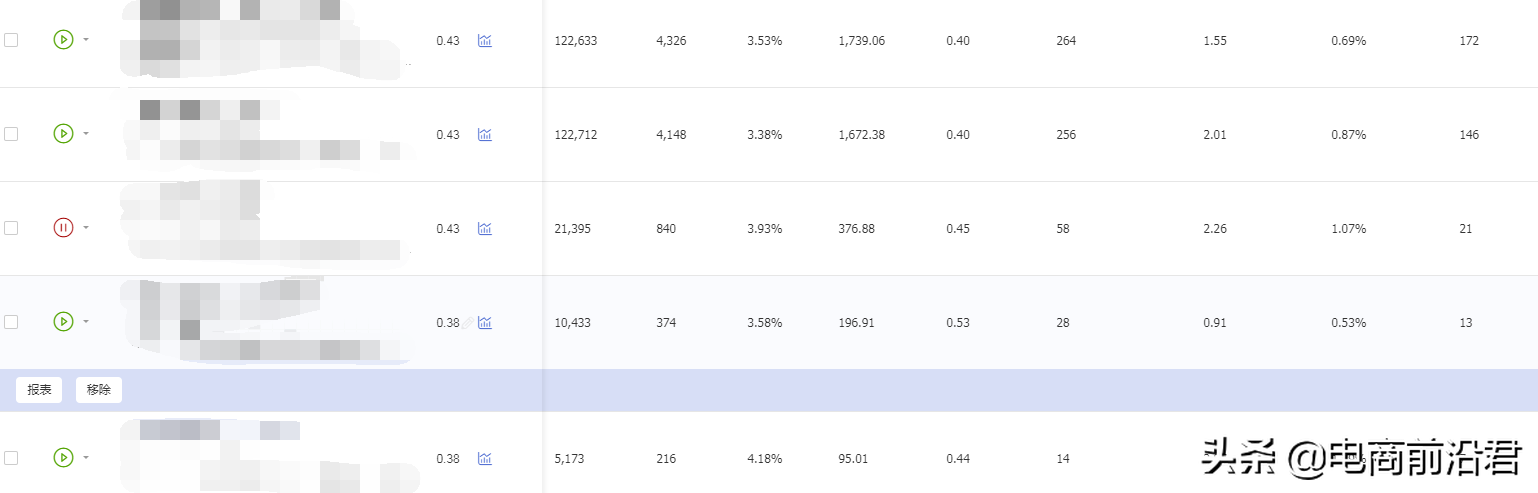Click green play status icon in 122,633 row
1538x493 pixels.
click(x=63, y=40)
